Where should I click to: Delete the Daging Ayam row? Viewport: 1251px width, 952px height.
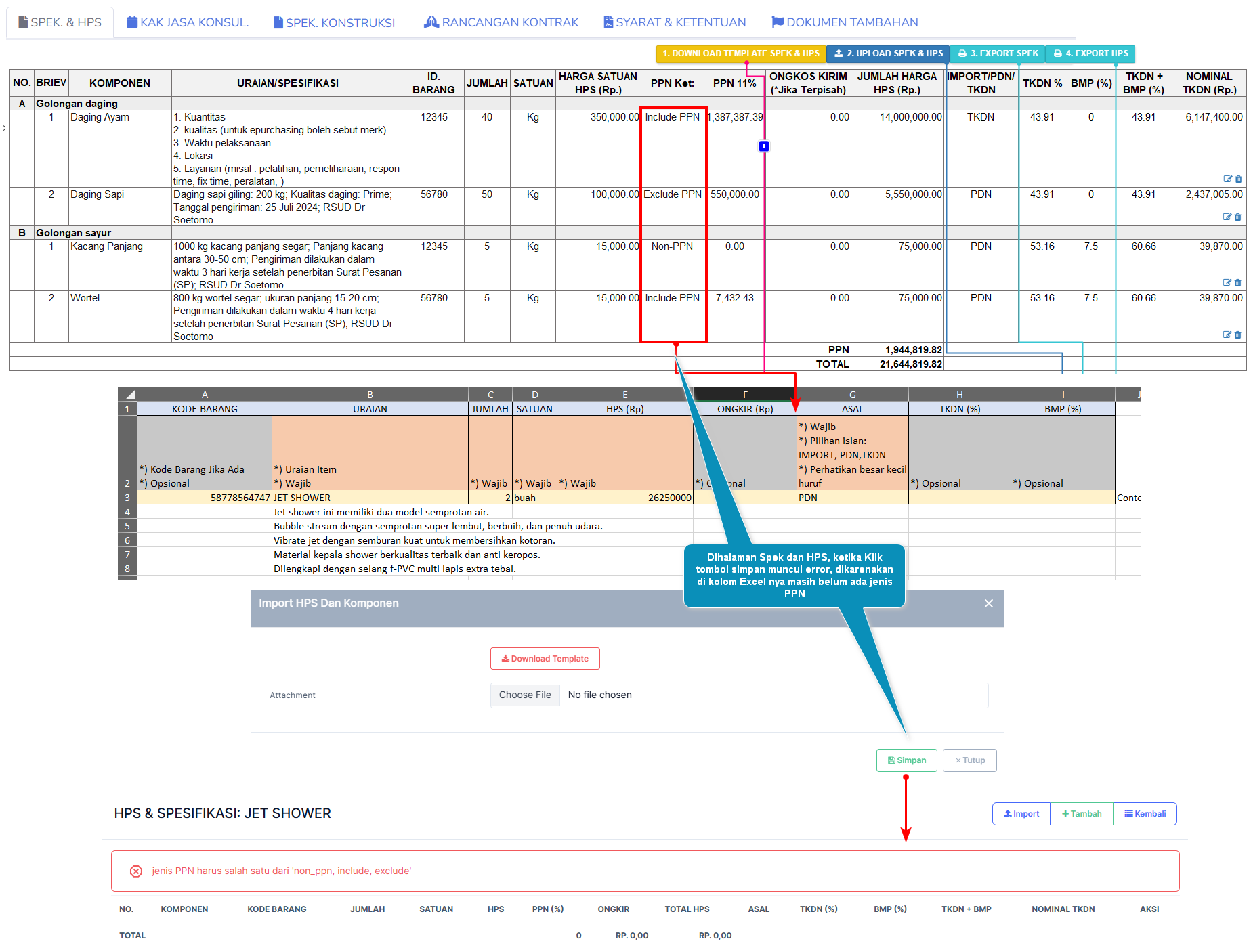1239,179
